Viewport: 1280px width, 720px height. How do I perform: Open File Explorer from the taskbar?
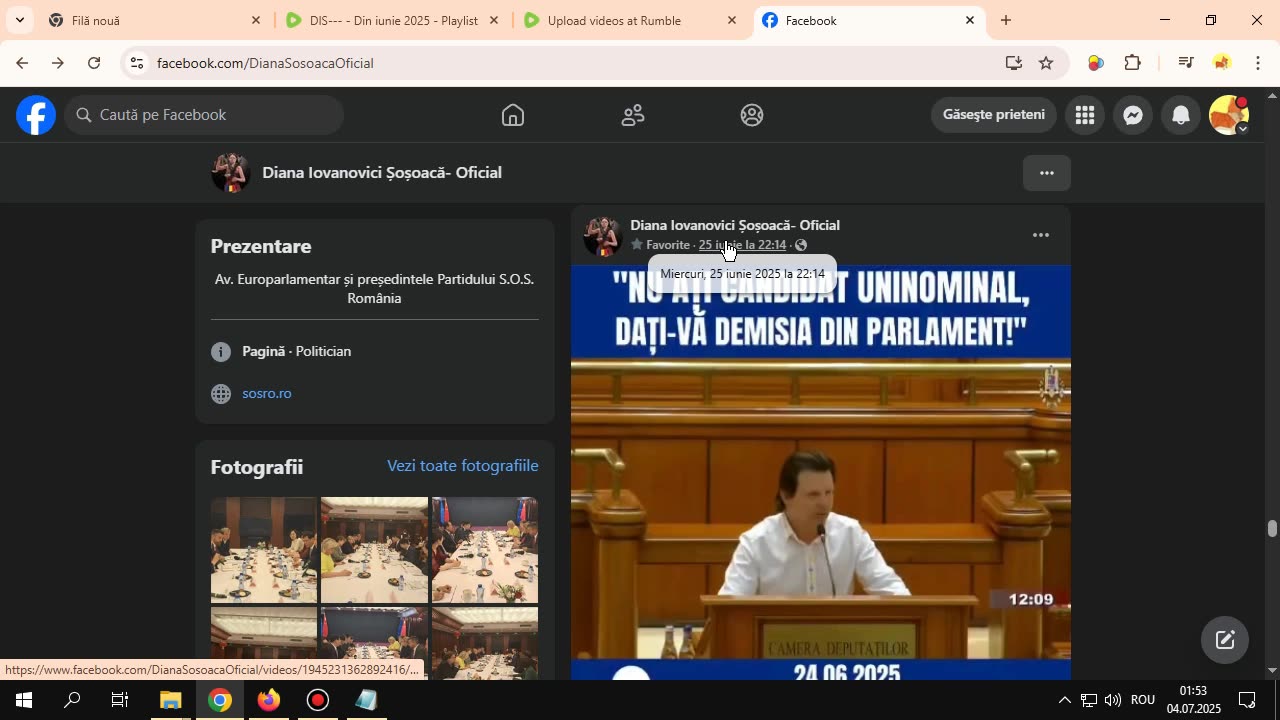coord(170,700)
